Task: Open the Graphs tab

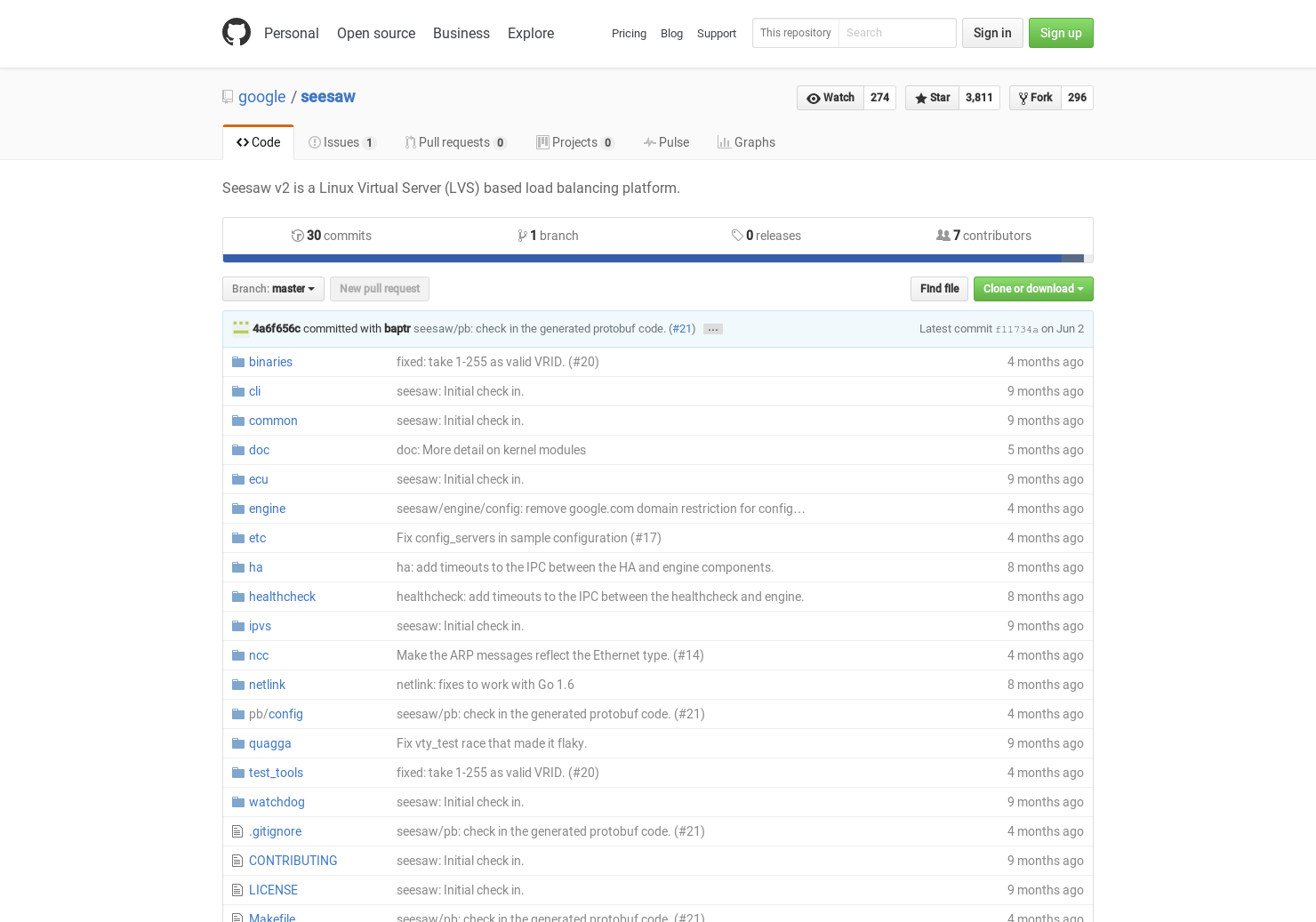Action: (x=746, y=142)
